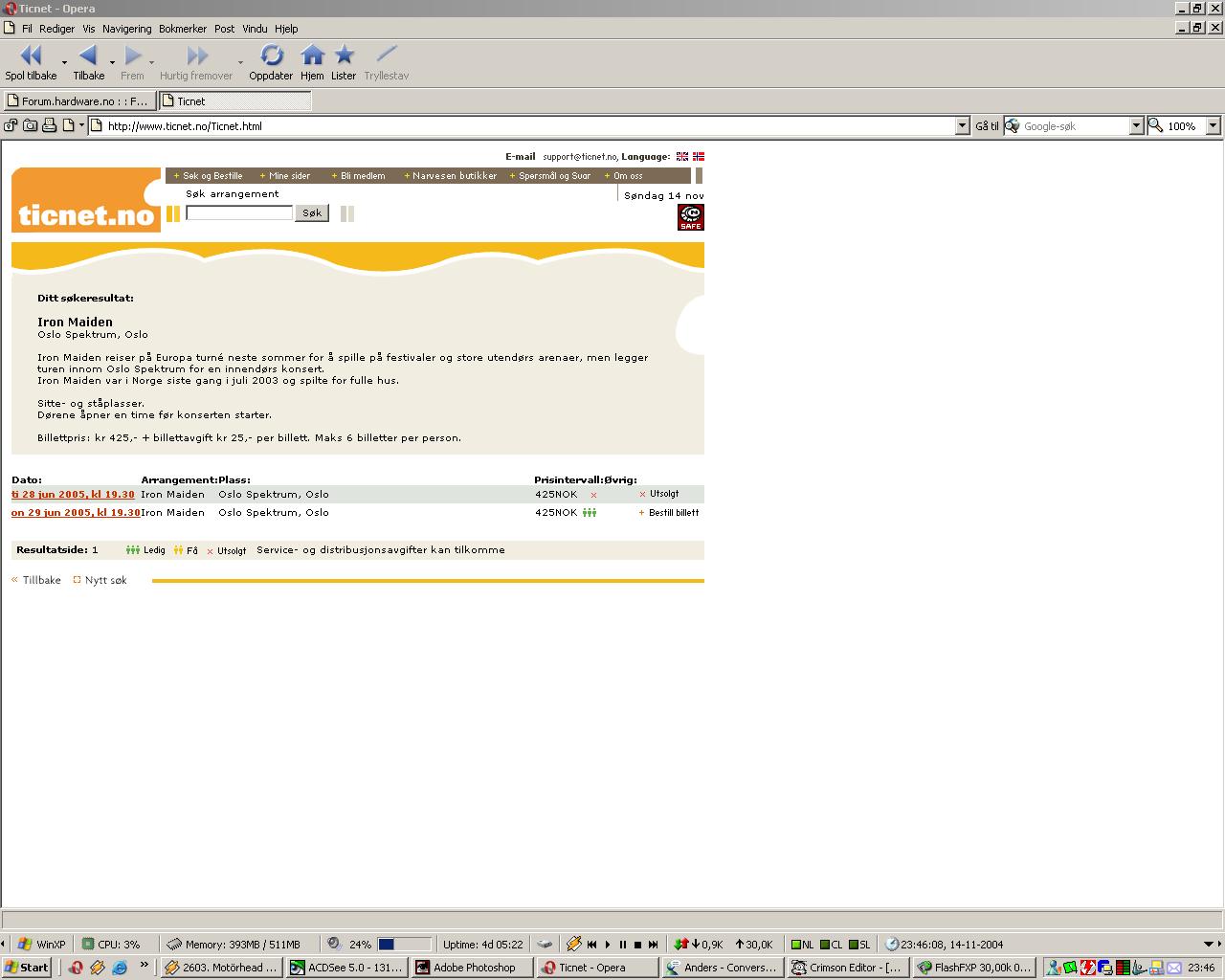Open the Google-søk field dropdown
This screenshot has height=980, width=1225.
click(x=1136, y=125)
